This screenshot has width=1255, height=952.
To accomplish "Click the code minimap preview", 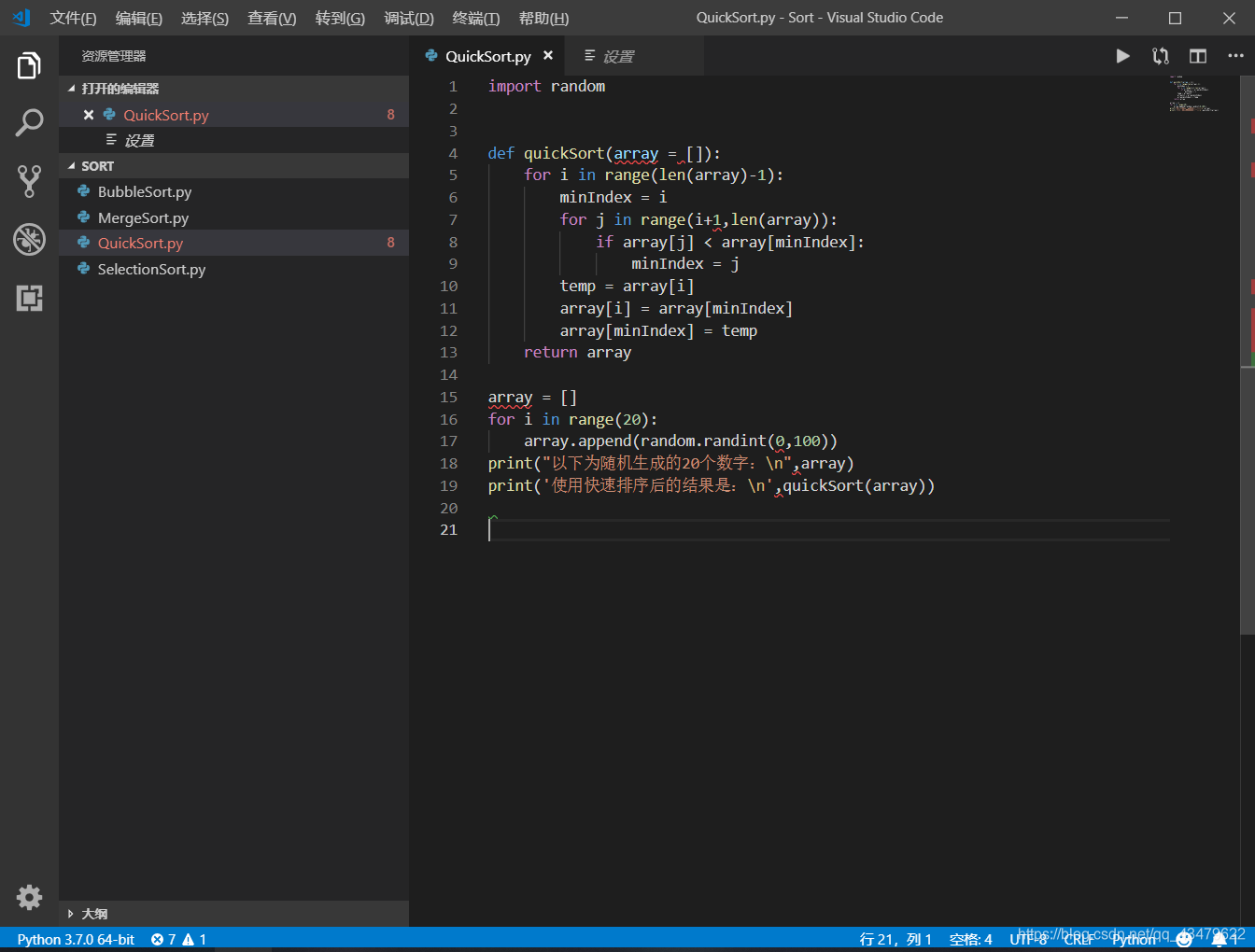I will [x=1193, y=94].
